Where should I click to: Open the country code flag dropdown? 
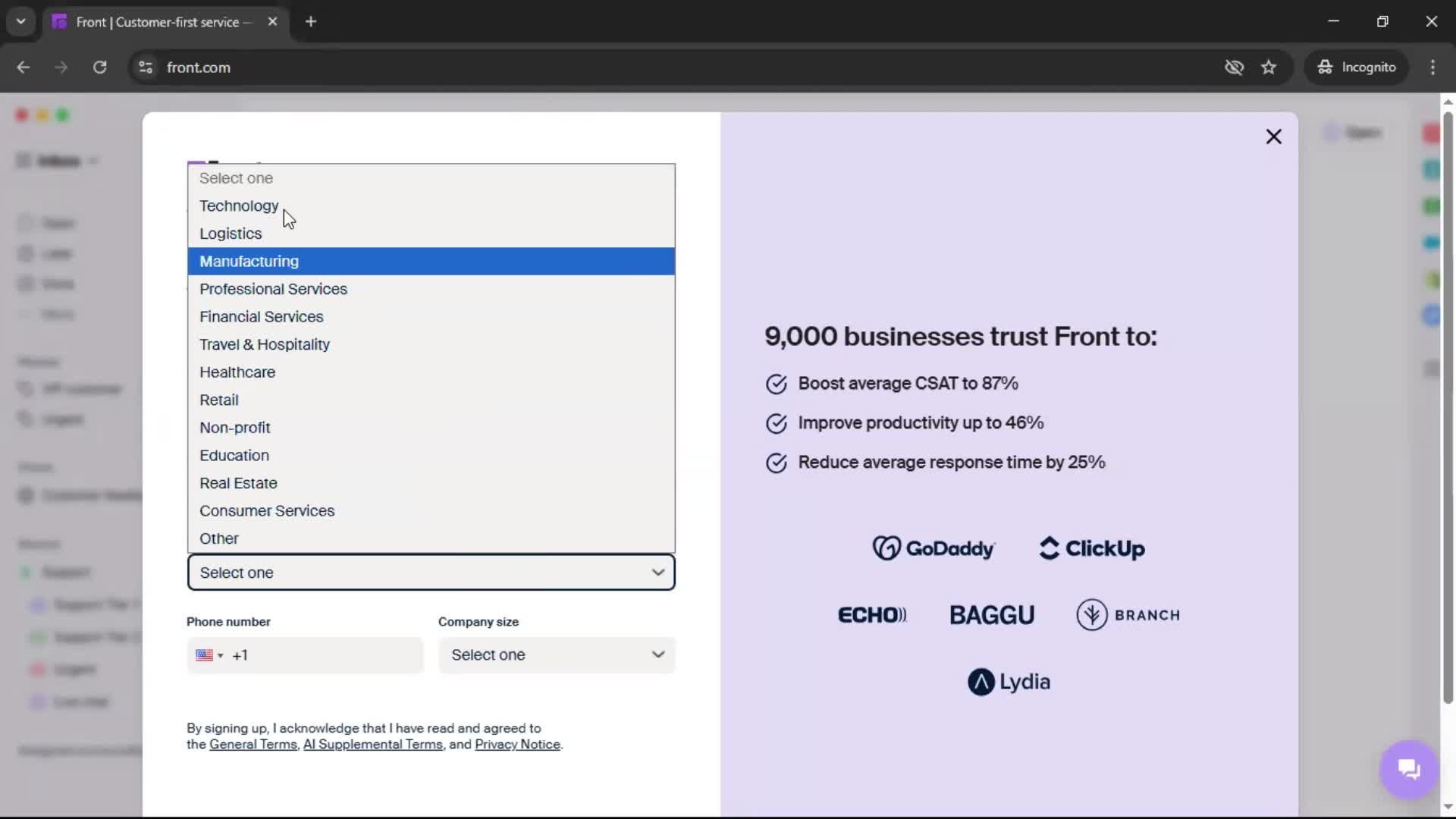(x=209, y=655)
